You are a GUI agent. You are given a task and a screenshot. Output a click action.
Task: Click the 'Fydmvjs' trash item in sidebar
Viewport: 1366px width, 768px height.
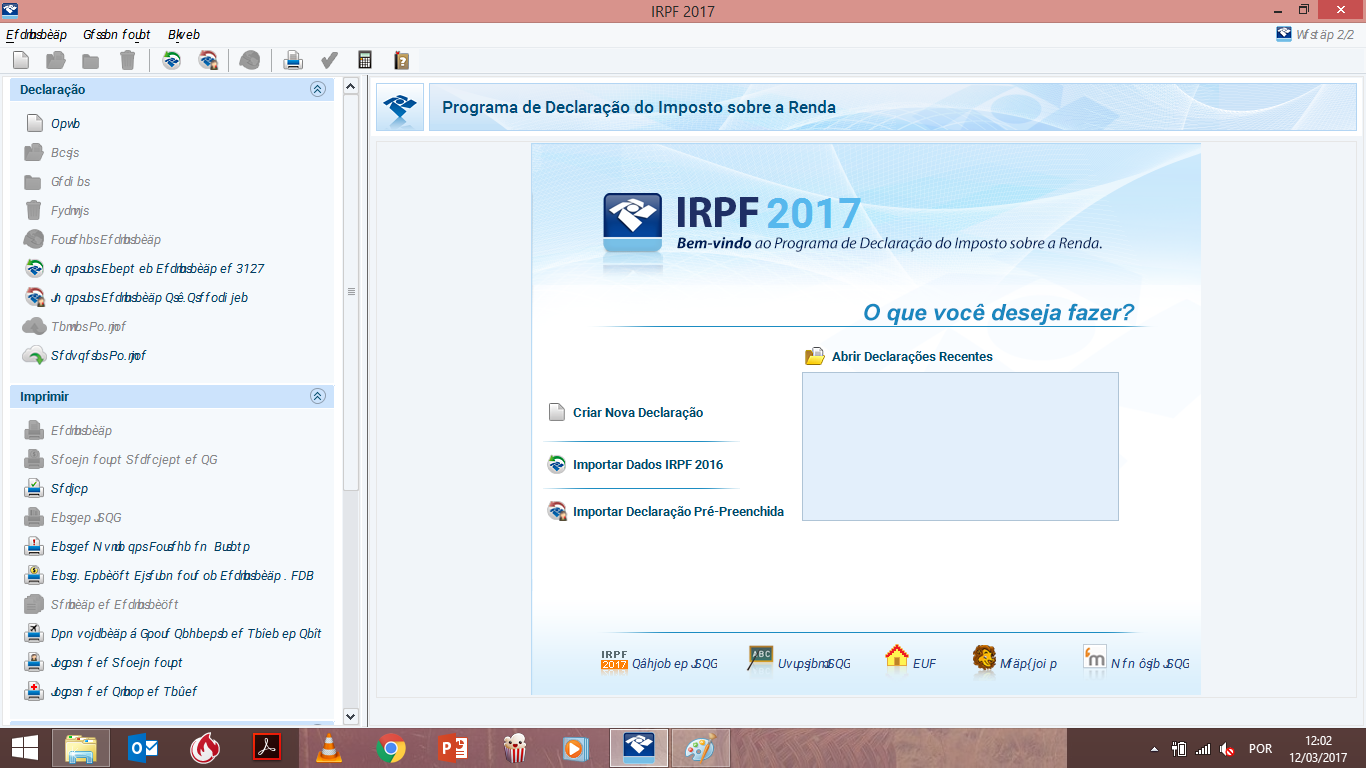70,211
